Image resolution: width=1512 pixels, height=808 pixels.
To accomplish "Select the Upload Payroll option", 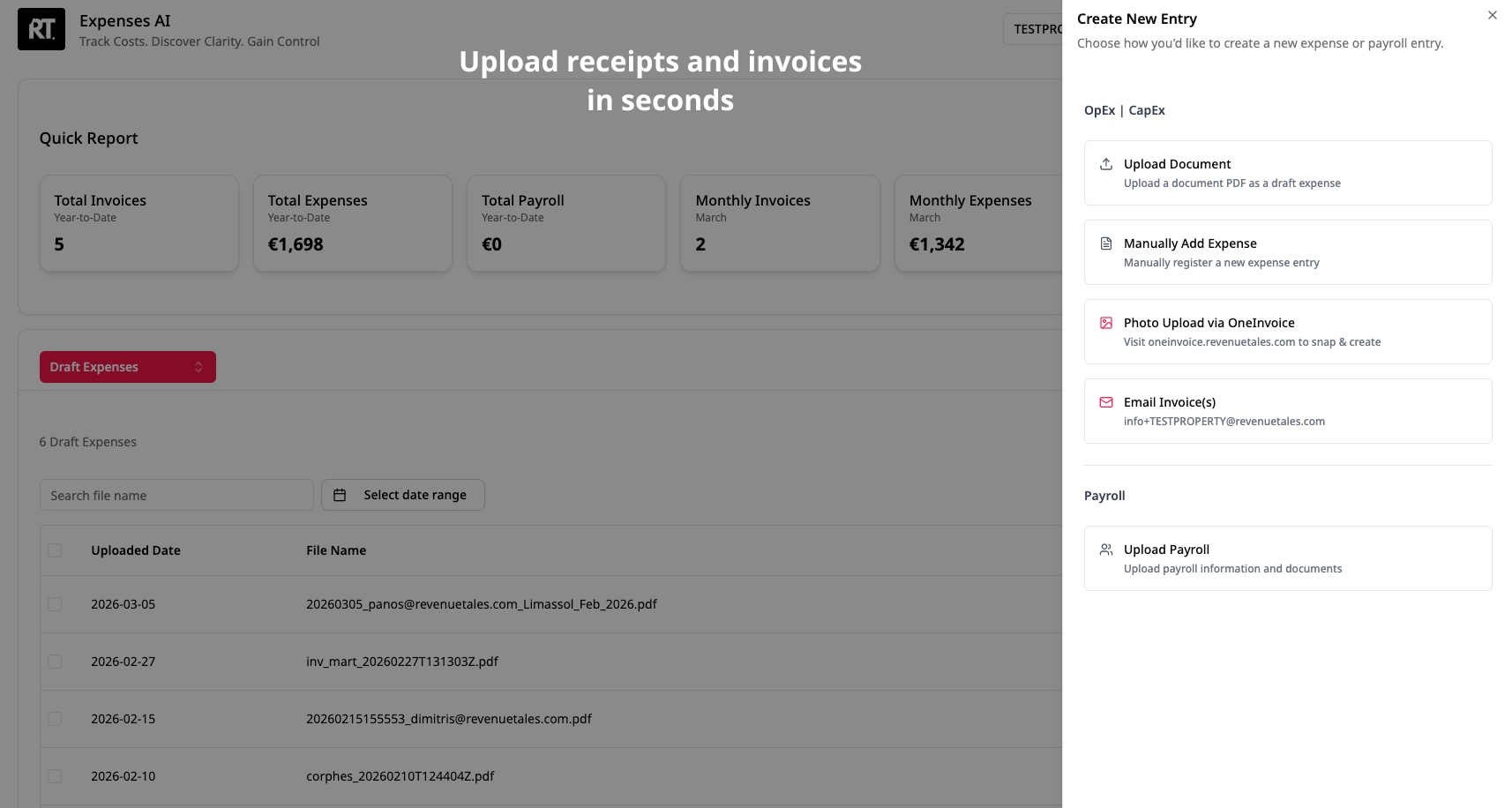I will coord(1287,558).
